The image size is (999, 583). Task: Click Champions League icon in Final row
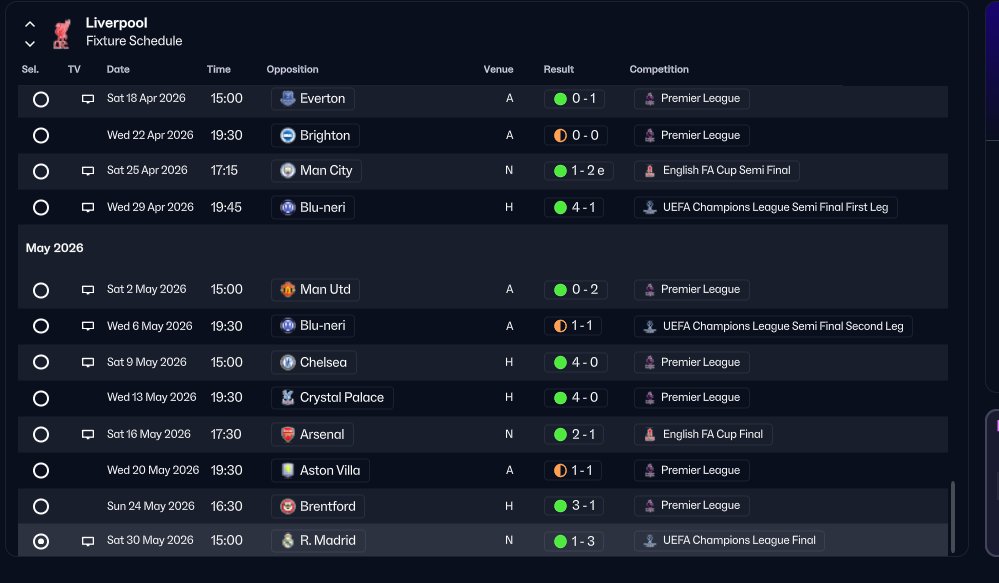[650, 541]
